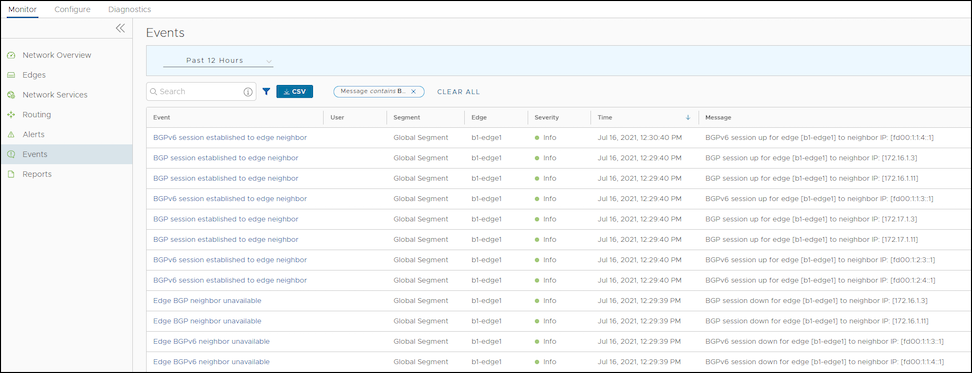
Task: Click the Event column header
Action: click(162, 117)
